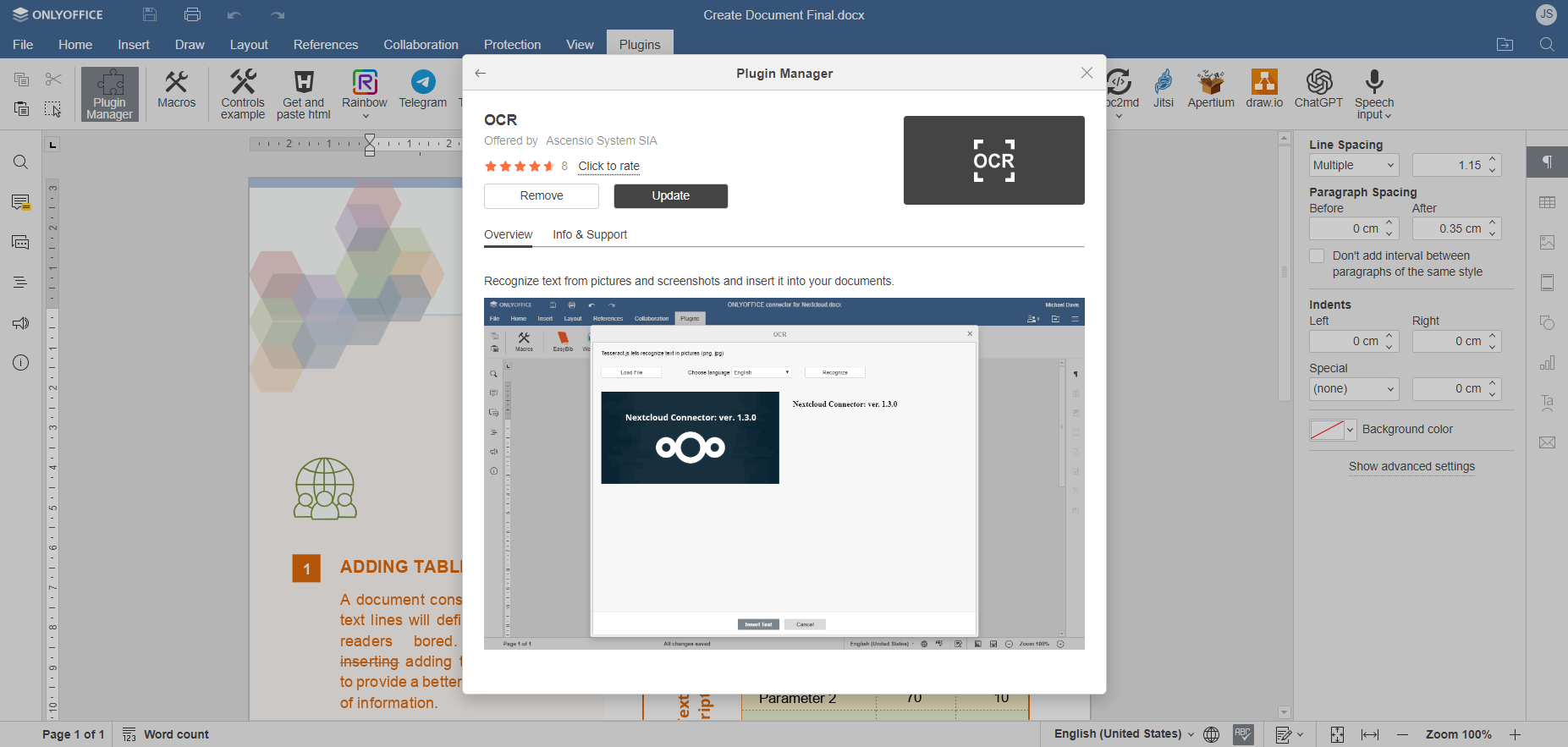
Task: Click the Save icon in title bar
Action: pos(150,14)
